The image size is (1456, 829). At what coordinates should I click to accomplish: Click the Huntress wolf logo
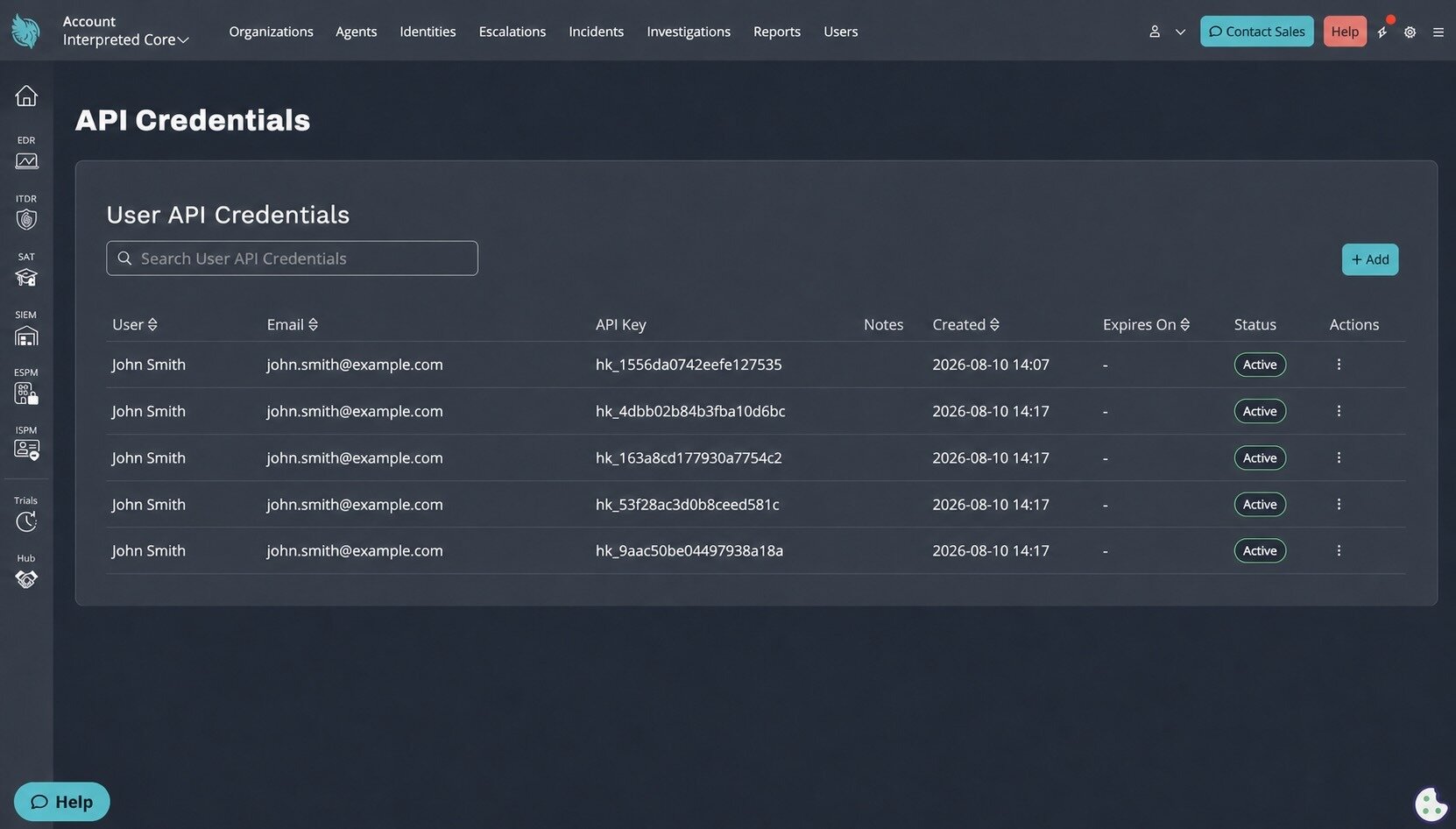coord(26,32)
